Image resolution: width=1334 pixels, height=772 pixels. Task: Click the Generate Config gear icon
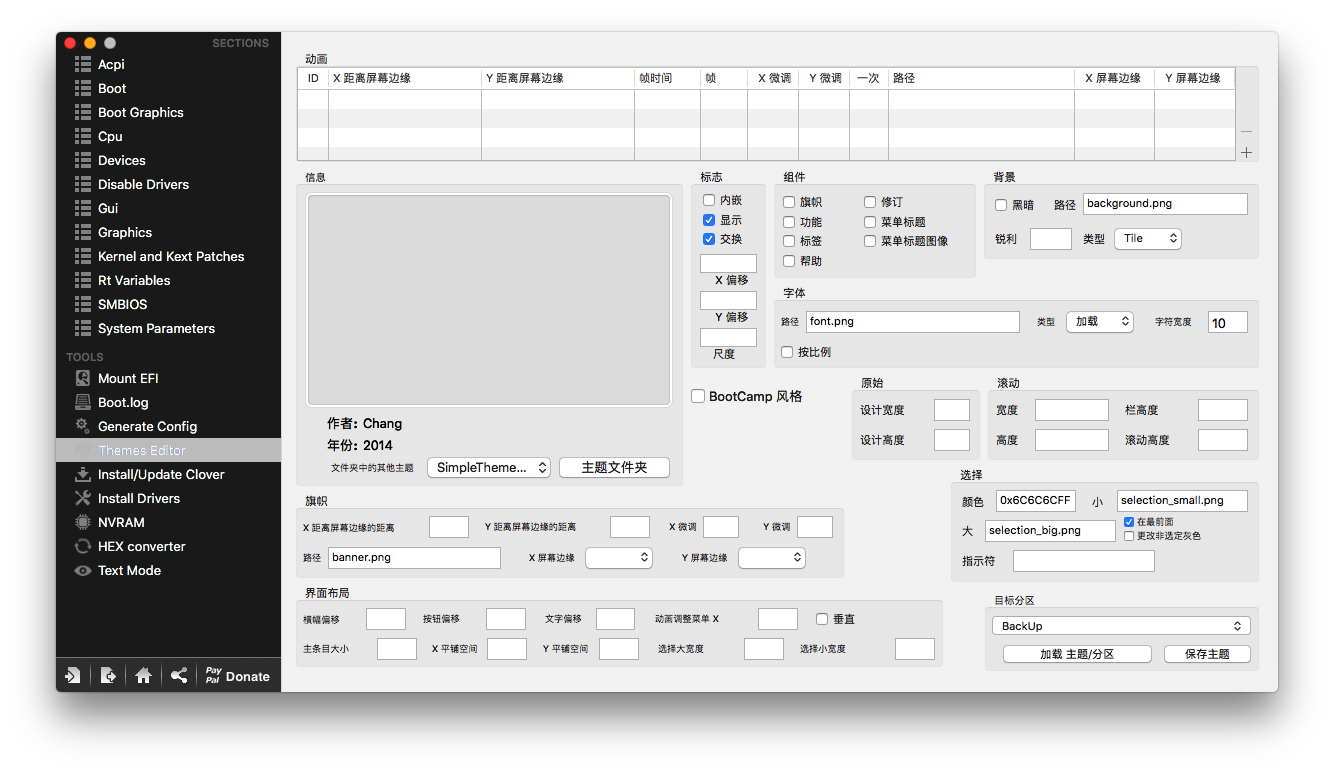tap(83, 426)
